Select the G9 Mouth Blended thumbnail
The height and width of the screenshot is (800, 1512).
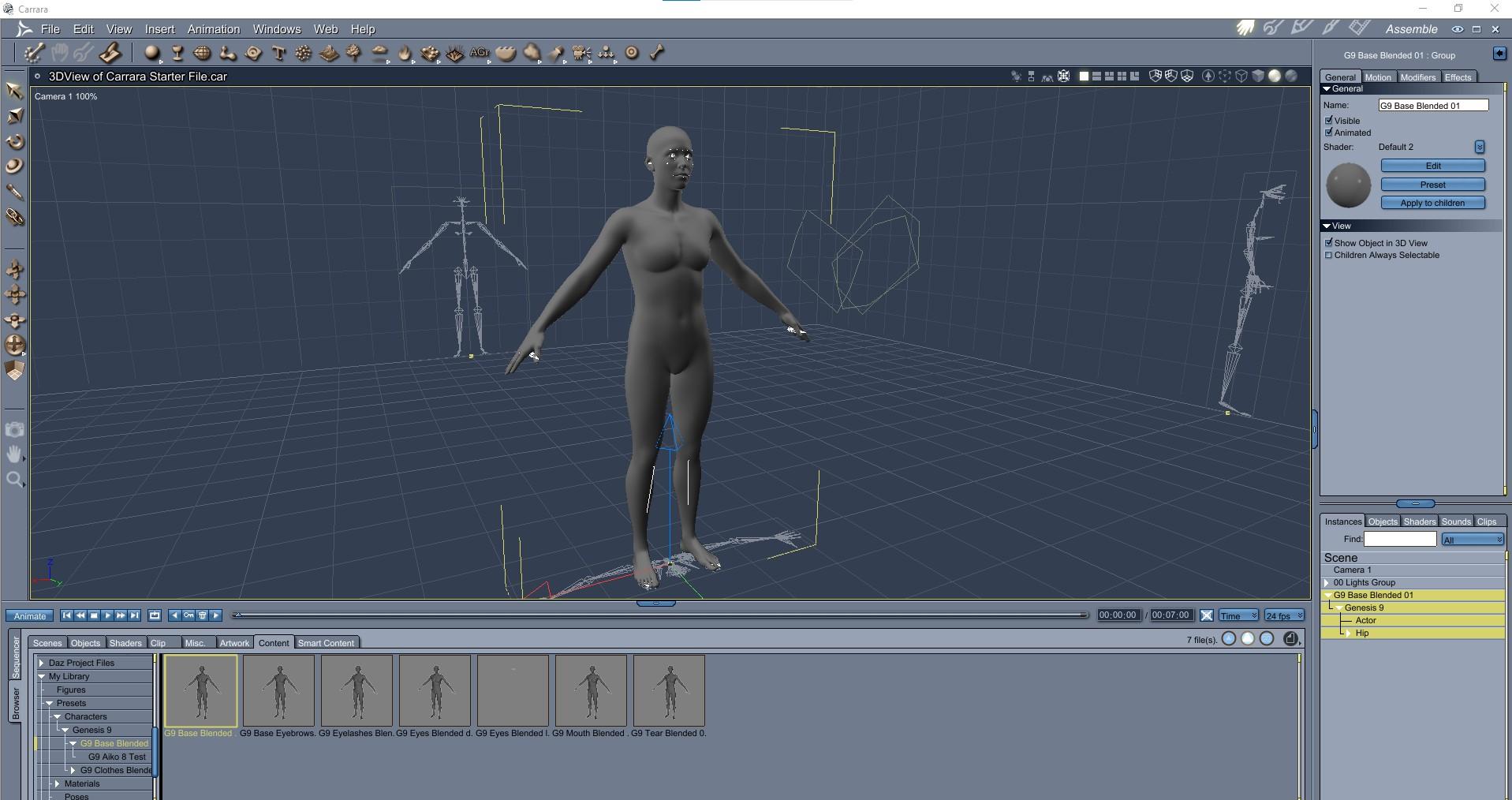click(591, 690)
